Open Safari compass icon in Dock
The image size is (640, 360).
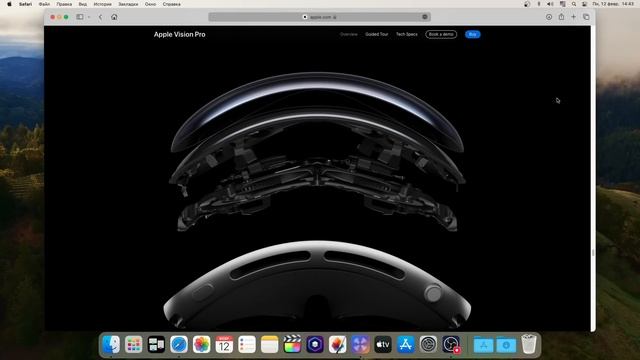point(179,344)
